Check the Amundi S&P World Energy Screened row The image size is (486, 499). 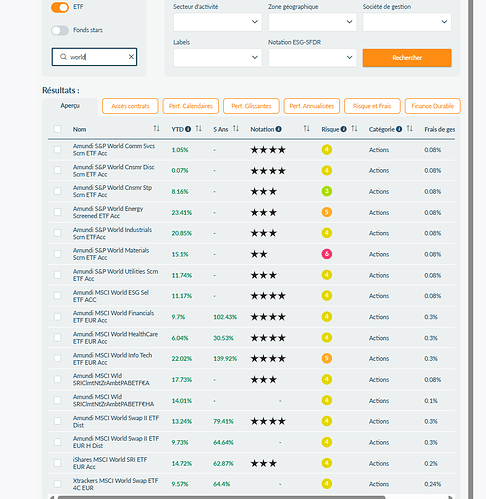point(58,212)
